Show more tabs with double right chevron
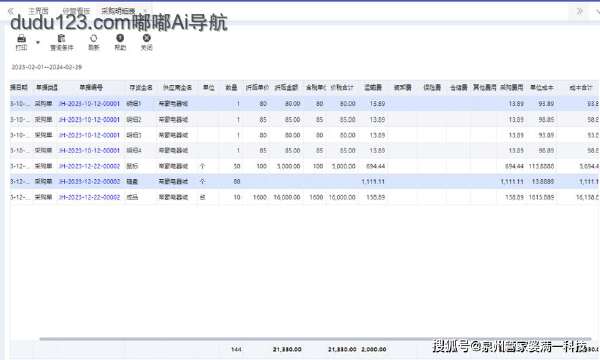The width and height of the screenshot is (600, 360). (x=580, y=11)
